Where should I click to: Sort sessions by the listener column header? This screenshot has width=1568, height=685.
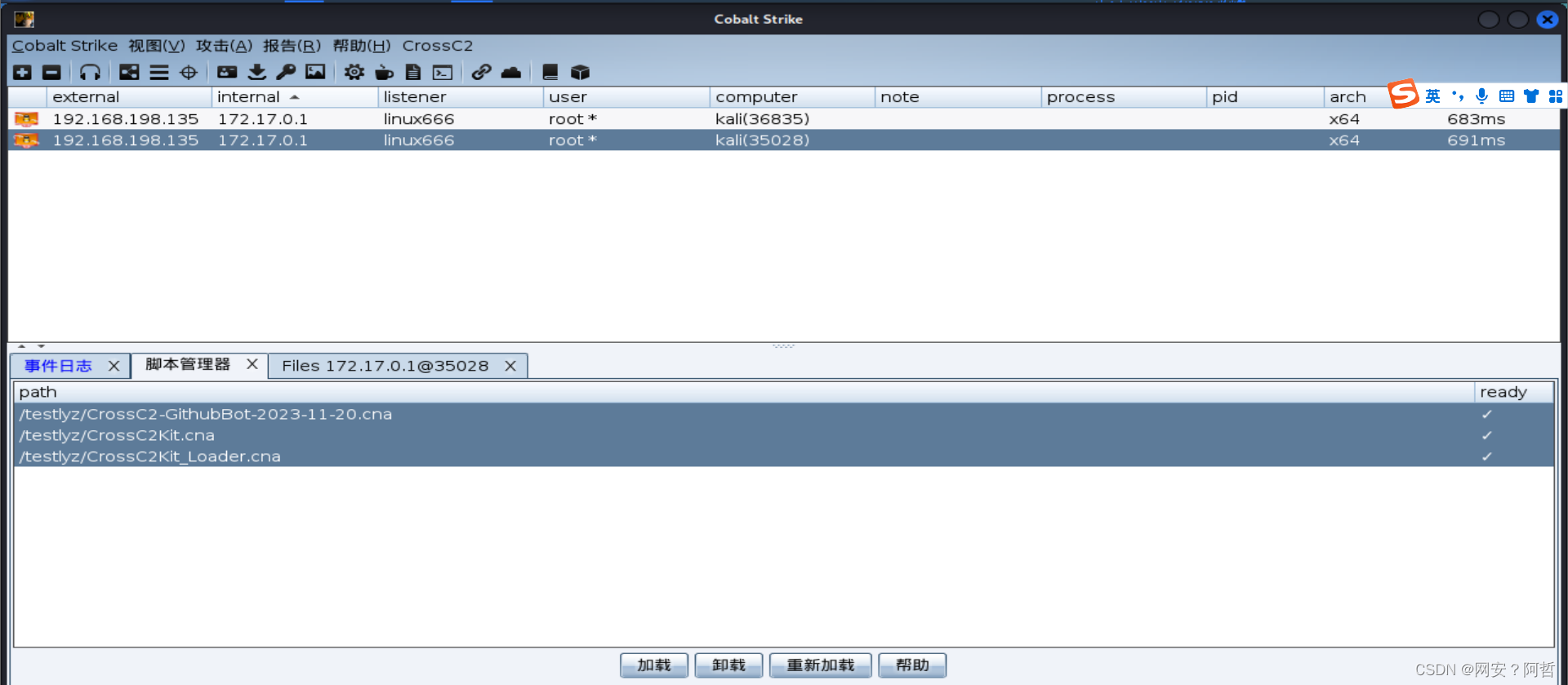click(x=461, y=97)
